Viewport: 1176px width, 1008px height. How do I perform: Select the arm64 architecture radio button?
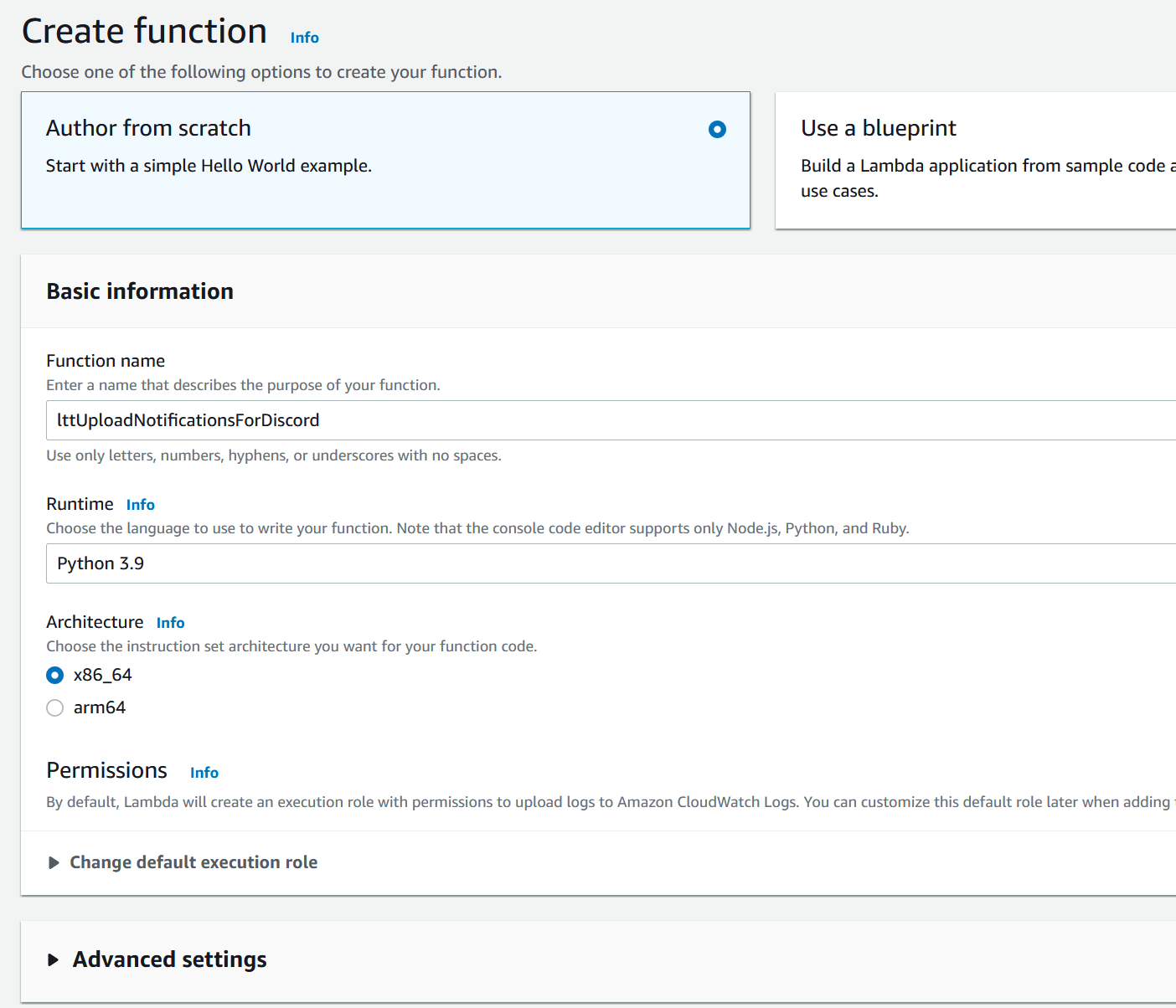point(54,707)
